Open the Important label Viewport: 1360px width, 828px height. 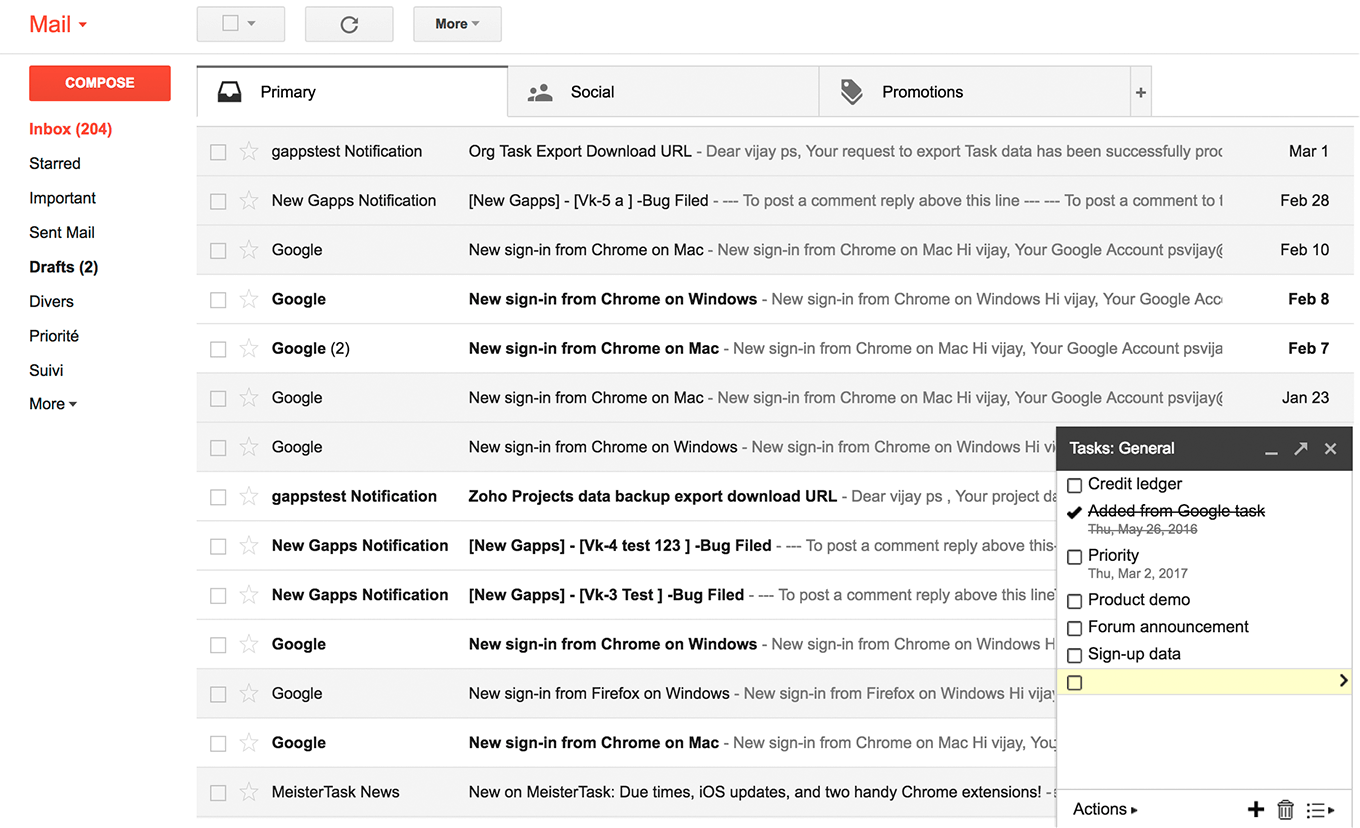[63, 198]
